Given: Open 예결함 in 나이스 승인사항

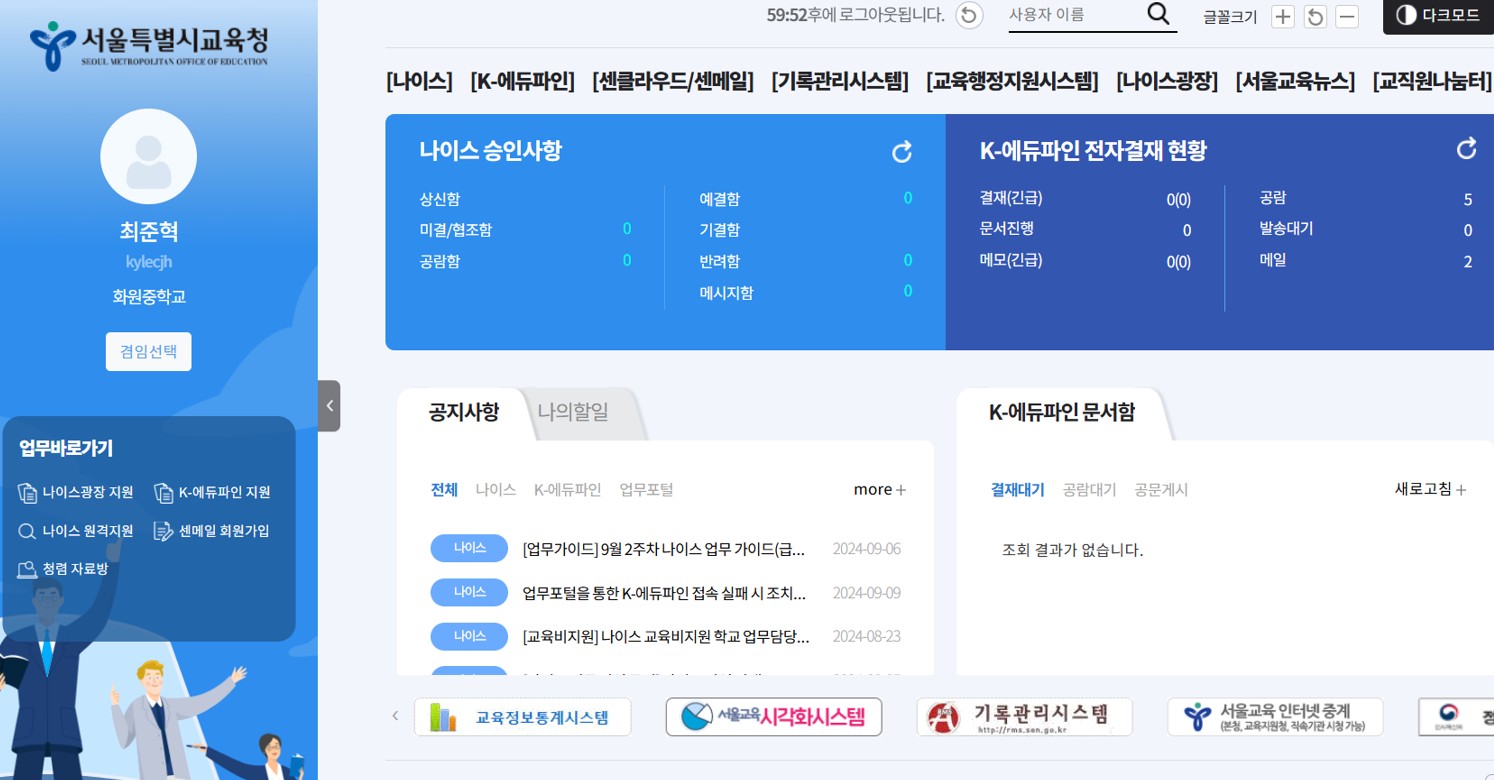Looking at the screenshot, I should [720, 200].
